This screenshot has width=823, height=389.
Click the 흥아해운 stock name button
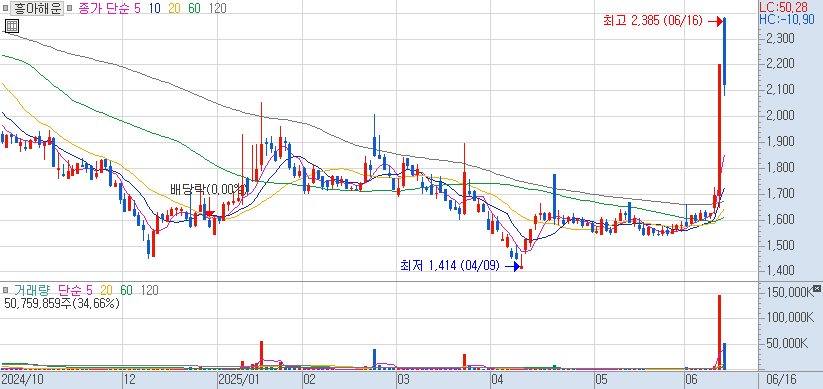[37, 9]
